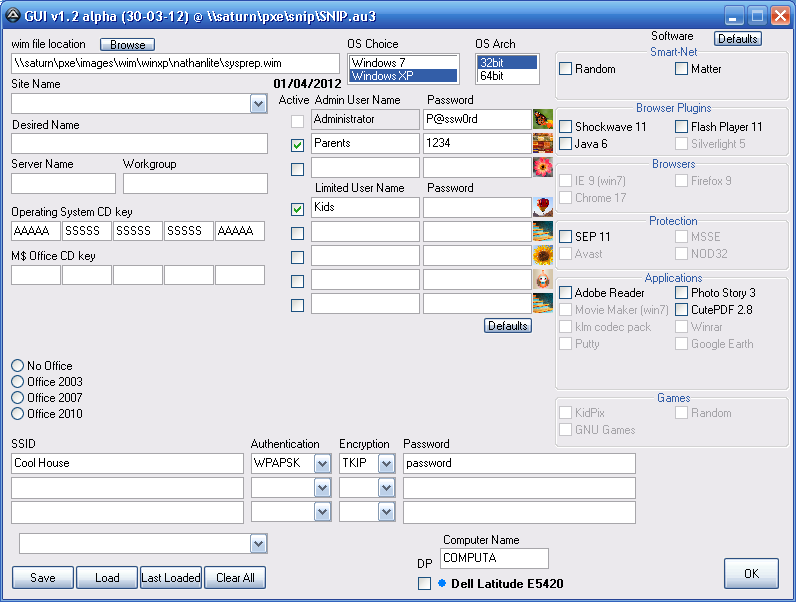Screen dimensions: 796x602
Task: Select Windows XP in OS Choice list
Action: click(404, 76)
